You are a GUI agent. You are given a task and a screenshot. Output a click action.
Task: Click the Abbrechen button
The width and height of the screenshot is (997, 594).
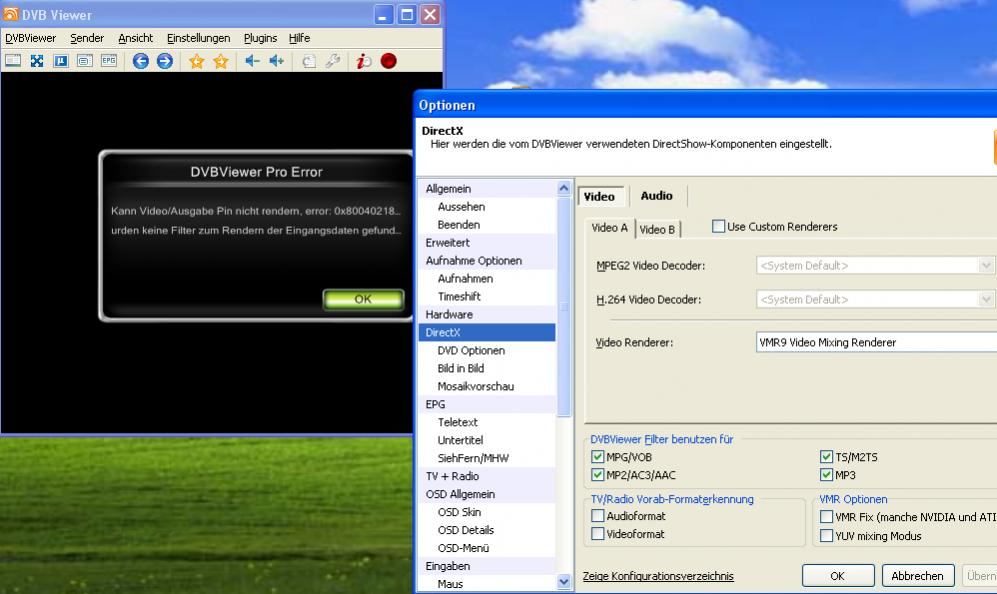click(918, 576)
